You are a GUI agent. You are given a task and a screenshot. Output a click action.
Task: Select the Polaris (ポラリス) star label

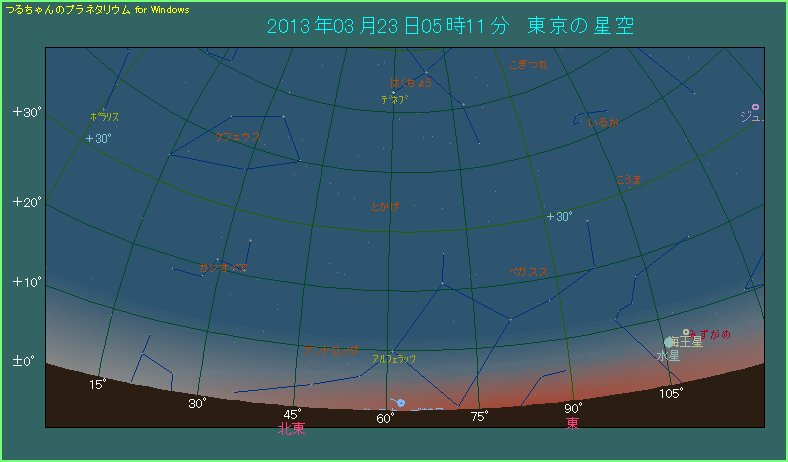(104, 117)
